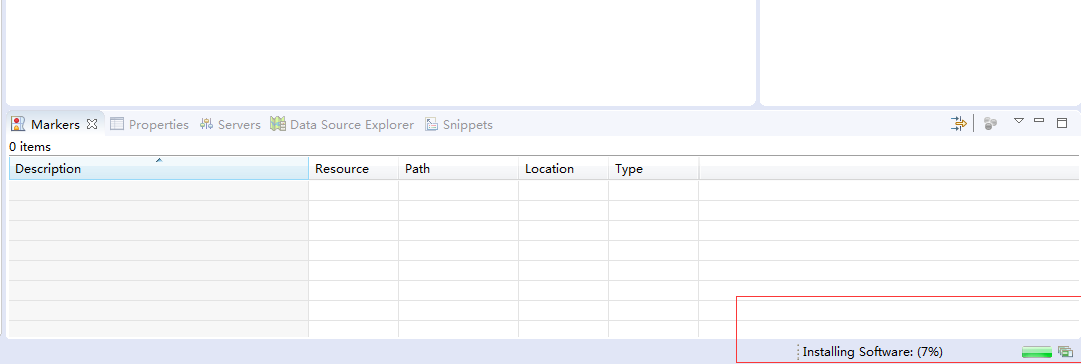Image resolution: width=1081 pixels, height=364 pixels.
Task: Click the Markers tab icon
Action: (x=19, y=125)
